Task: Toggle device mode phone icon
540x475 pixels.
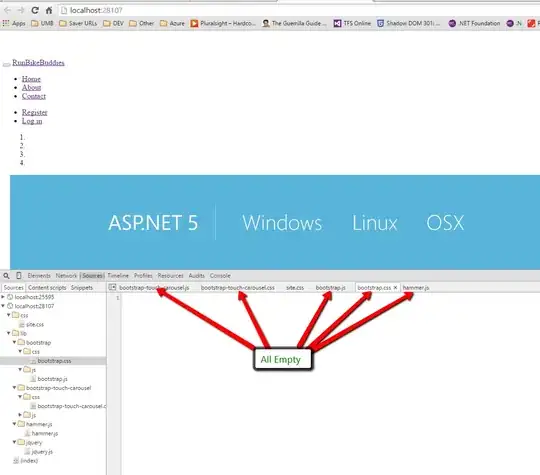Action: pos(19,276)
